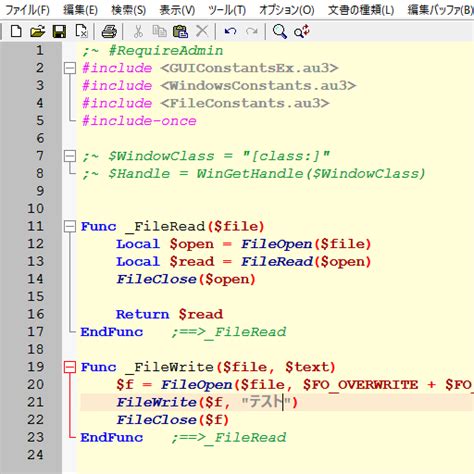Click the Close file toolbar icon
Image resolution: width=474 pixels, height=474 pixels.
(x=81, y=31)
